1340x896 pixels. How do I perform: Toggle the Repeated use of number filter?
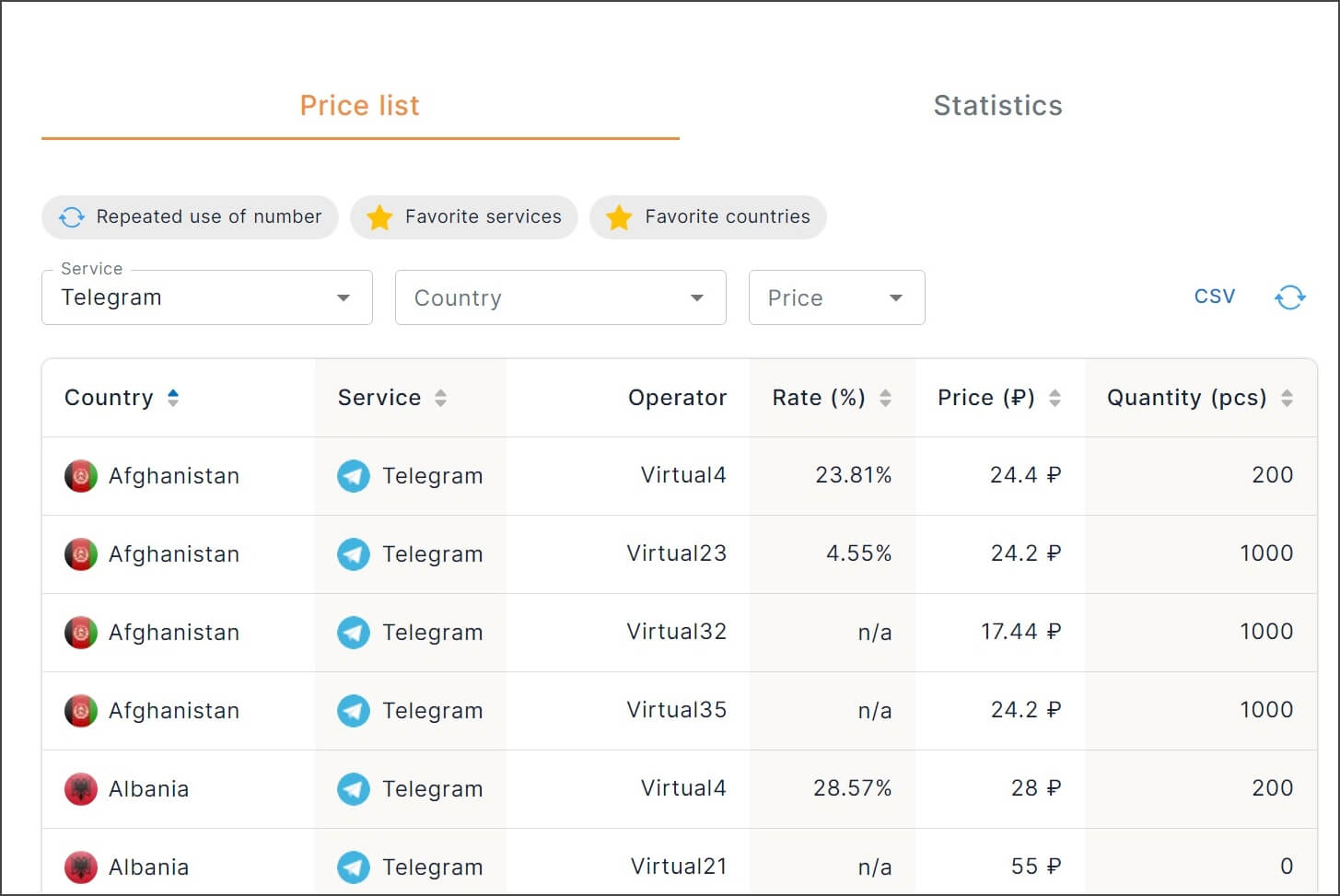[190, 217]
